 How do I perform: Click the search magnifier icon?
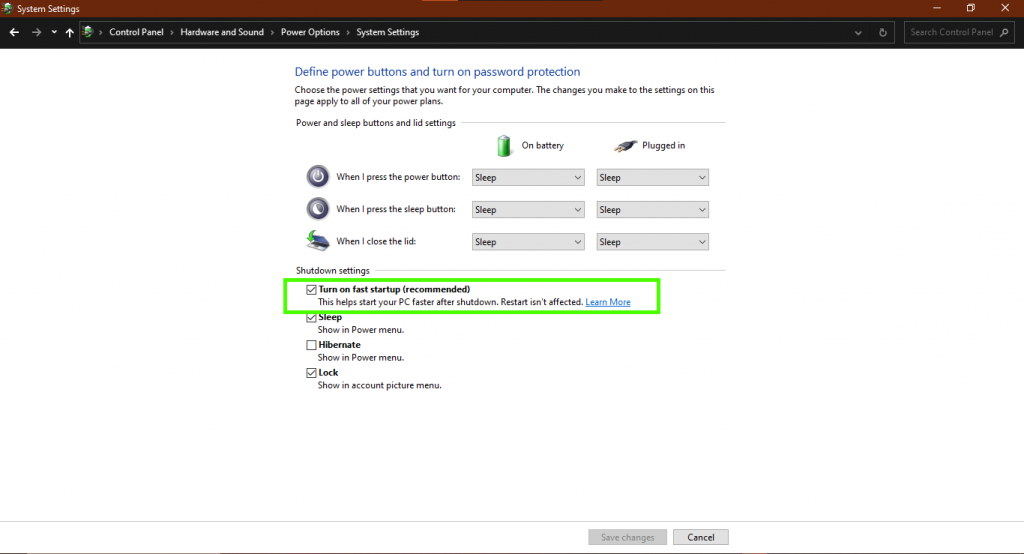click(1004, 32)
